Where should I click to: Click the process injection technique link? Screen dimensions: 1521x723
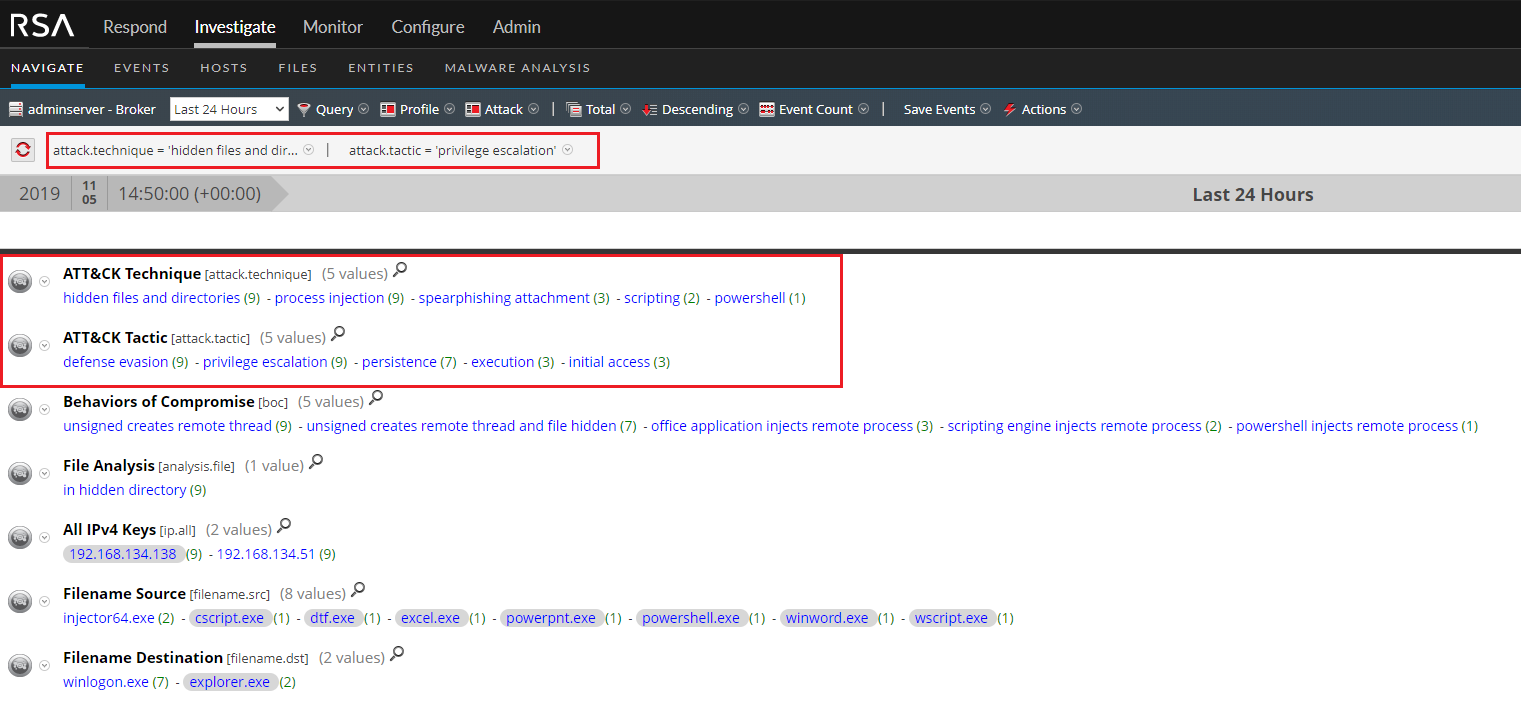coord(329,298)
